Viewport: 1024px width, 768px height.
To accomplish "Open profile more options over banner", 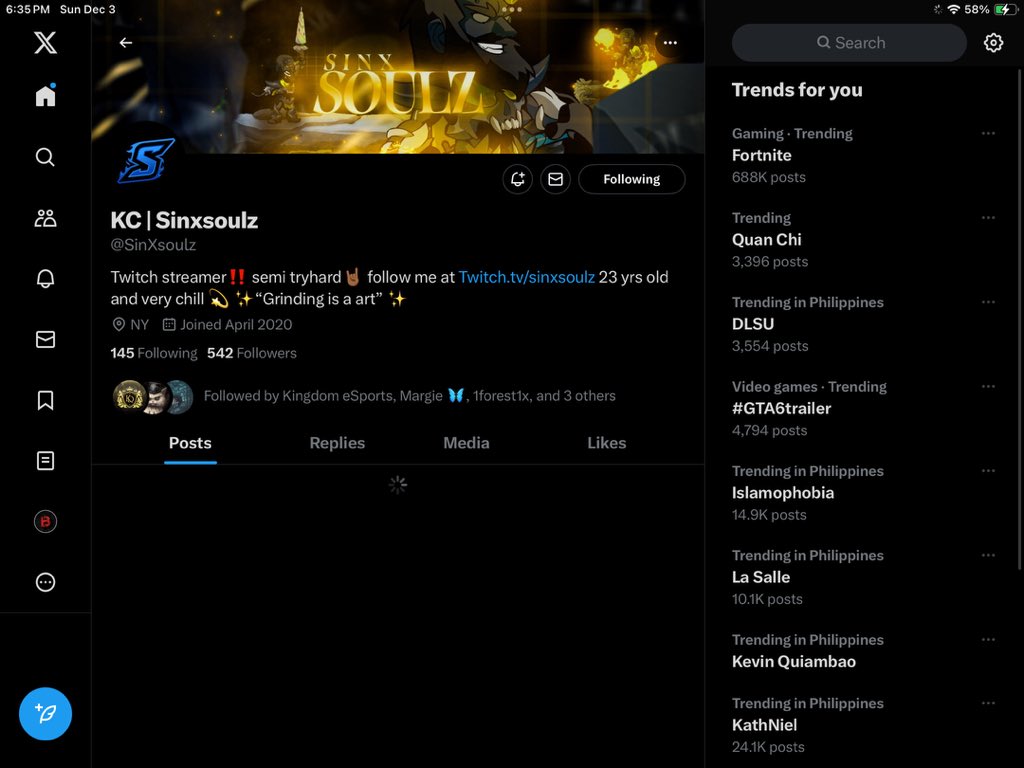I will point(670,43).
